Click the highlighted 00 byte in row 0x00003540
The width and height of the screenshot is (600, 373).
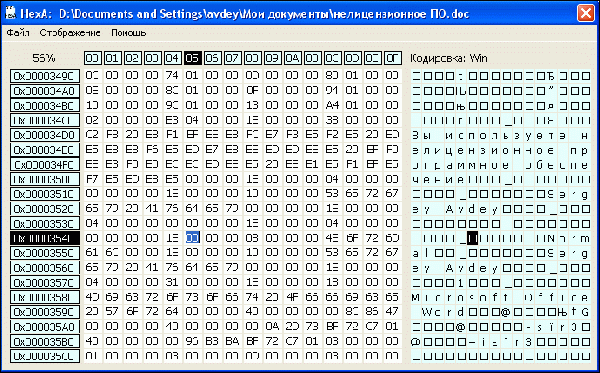point(192,238)
